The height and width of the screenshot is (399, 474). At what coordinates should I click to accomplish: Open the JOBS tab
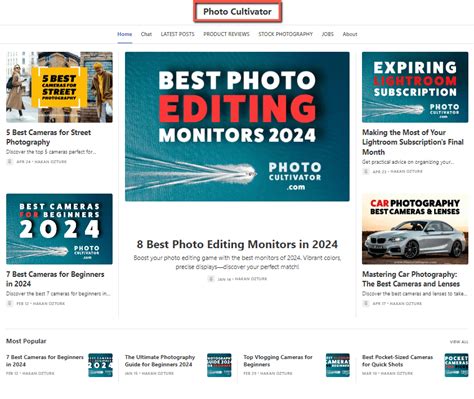click(328, 34)
